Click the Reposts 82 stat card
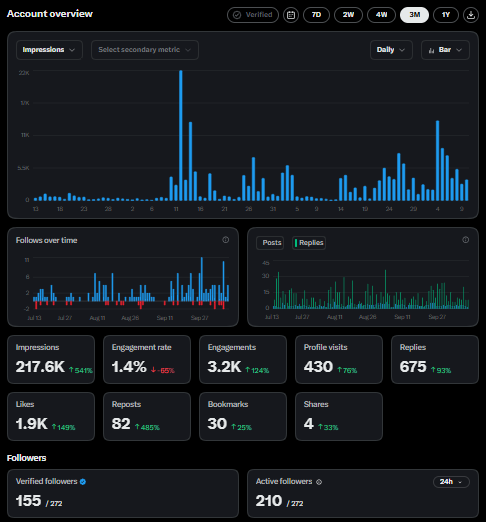 click(147, 416)
